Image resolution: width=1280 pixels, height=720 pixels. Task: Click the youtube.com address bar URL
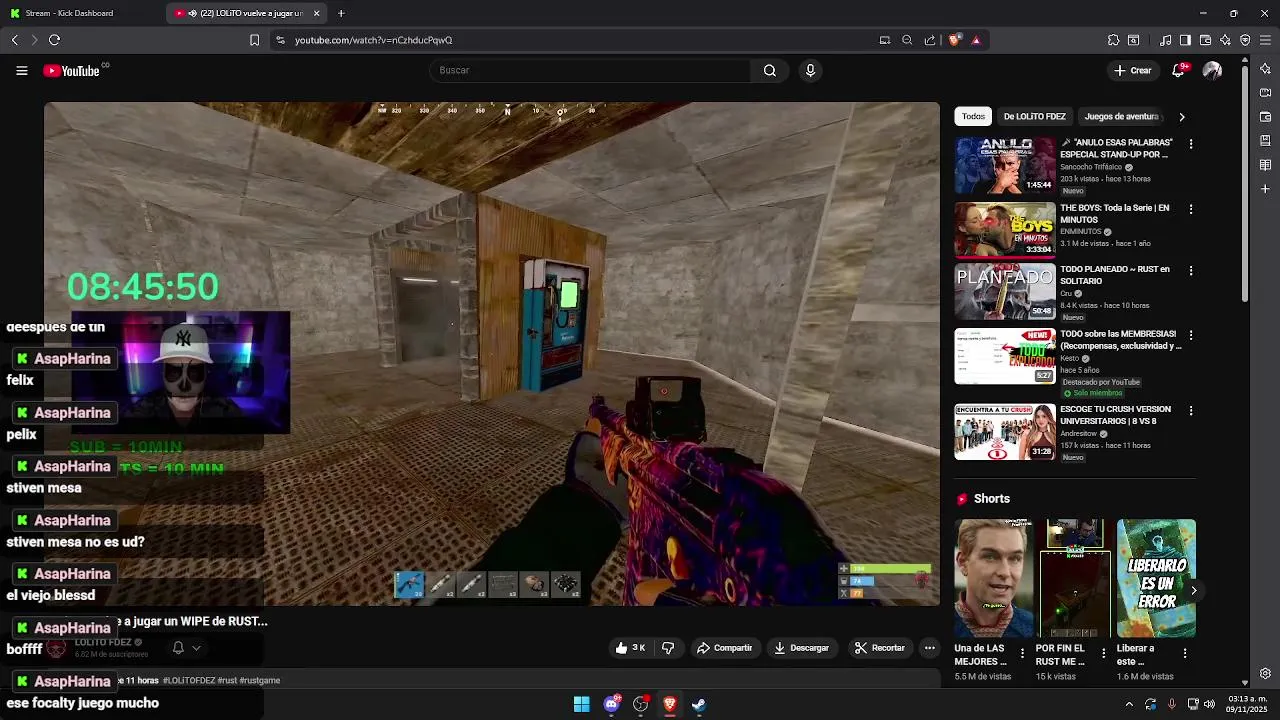coord(373,40)
